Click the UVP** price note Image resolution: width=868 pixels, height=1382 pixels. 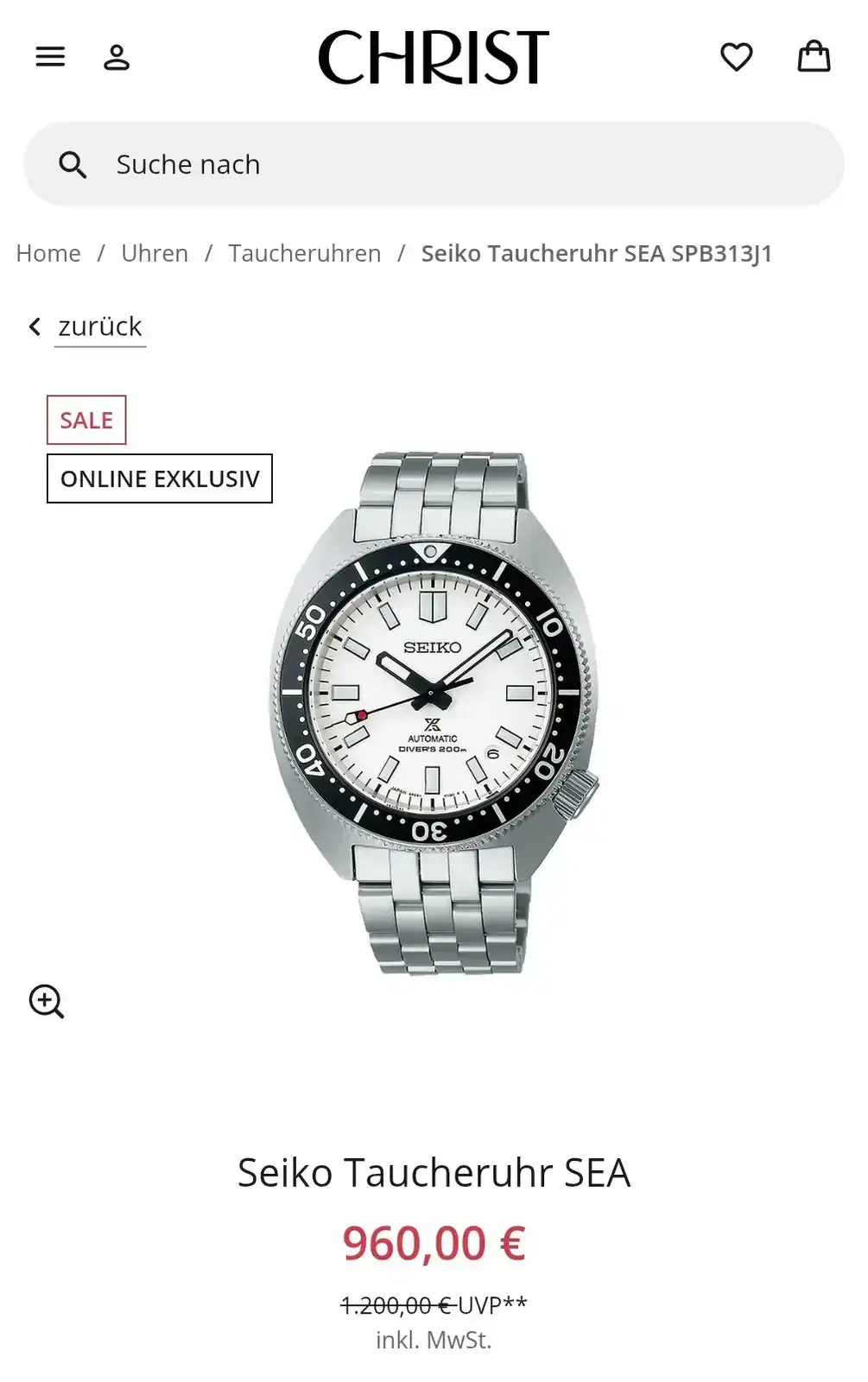(x=492, y=1304)
